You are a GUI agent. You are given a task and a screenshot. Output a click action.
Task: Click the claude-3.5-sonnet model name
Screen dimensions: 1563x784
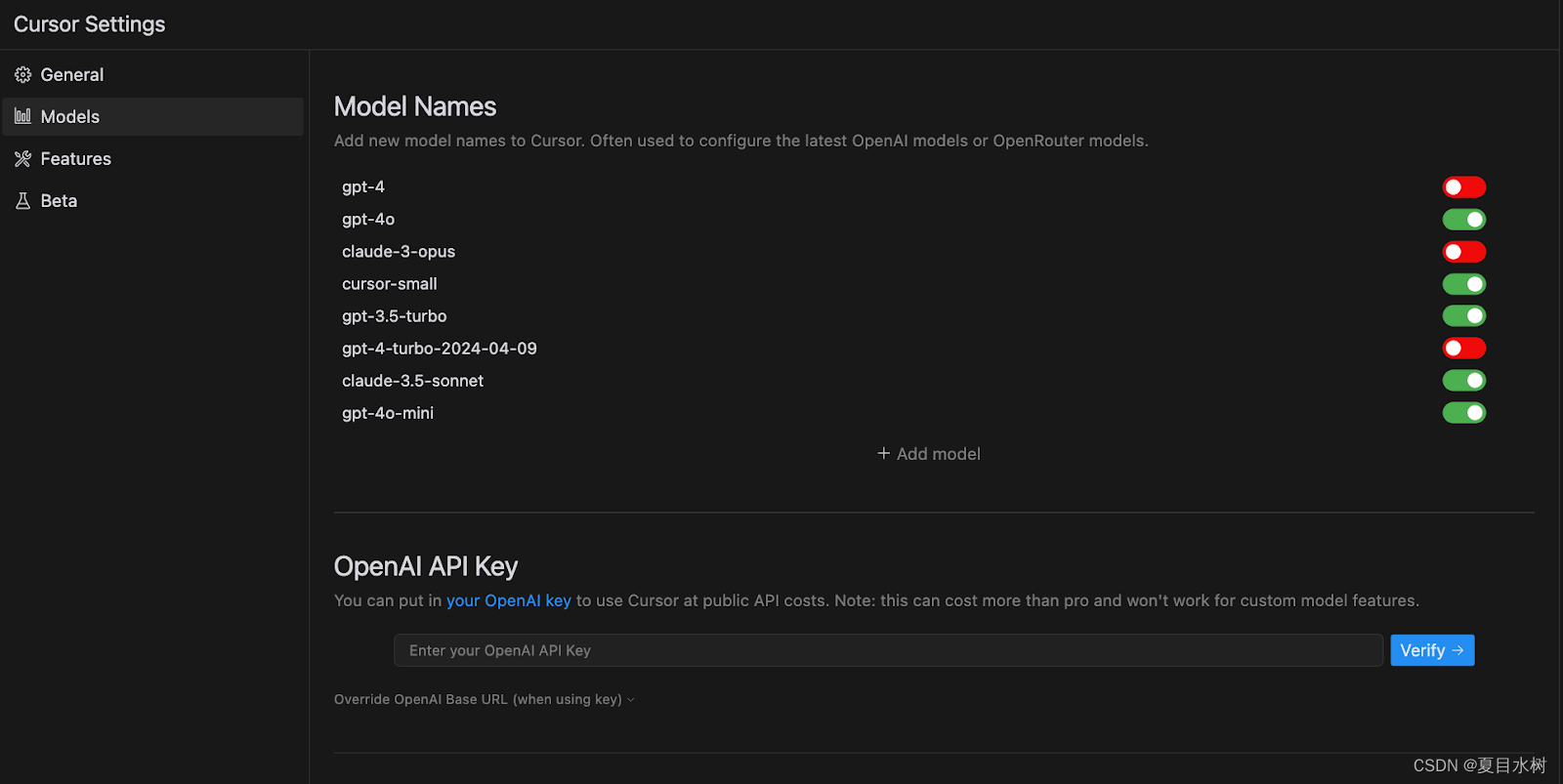click(x=413, y=381)
